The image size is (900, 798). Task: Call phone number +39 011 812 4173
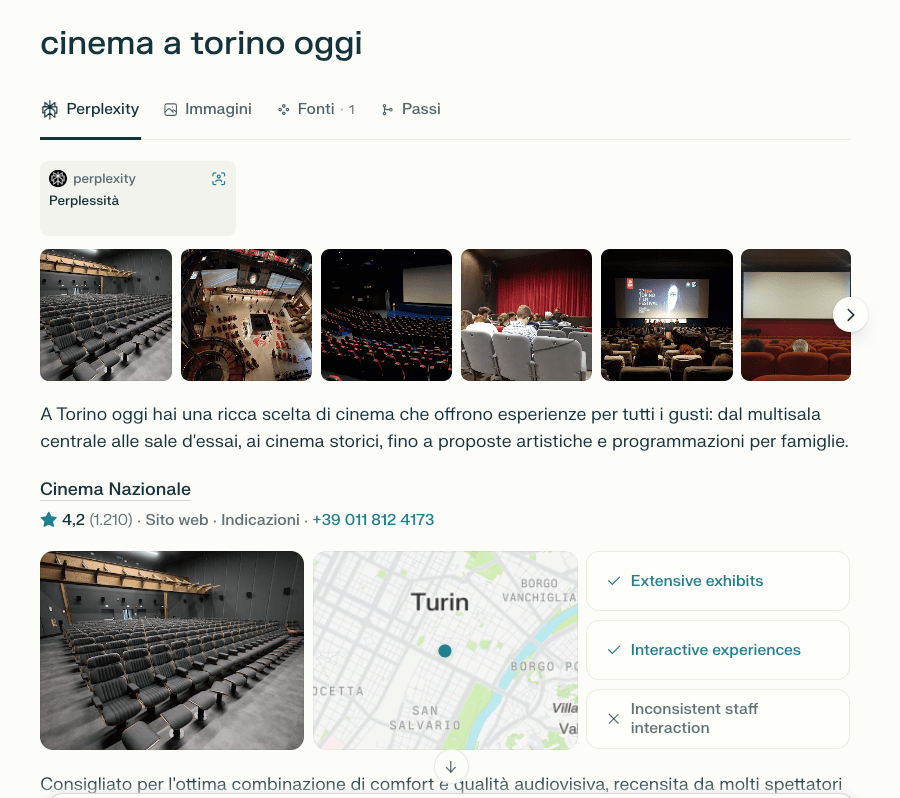click(x=373, y=520)
